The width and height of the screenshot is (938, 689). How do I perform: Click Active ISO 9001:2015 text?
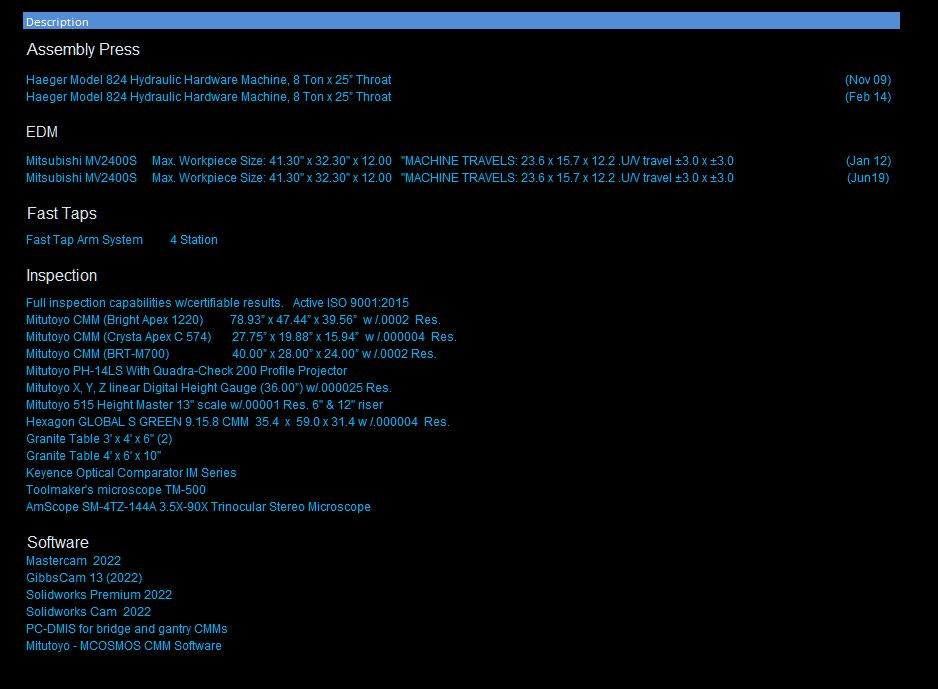point(351,303)
